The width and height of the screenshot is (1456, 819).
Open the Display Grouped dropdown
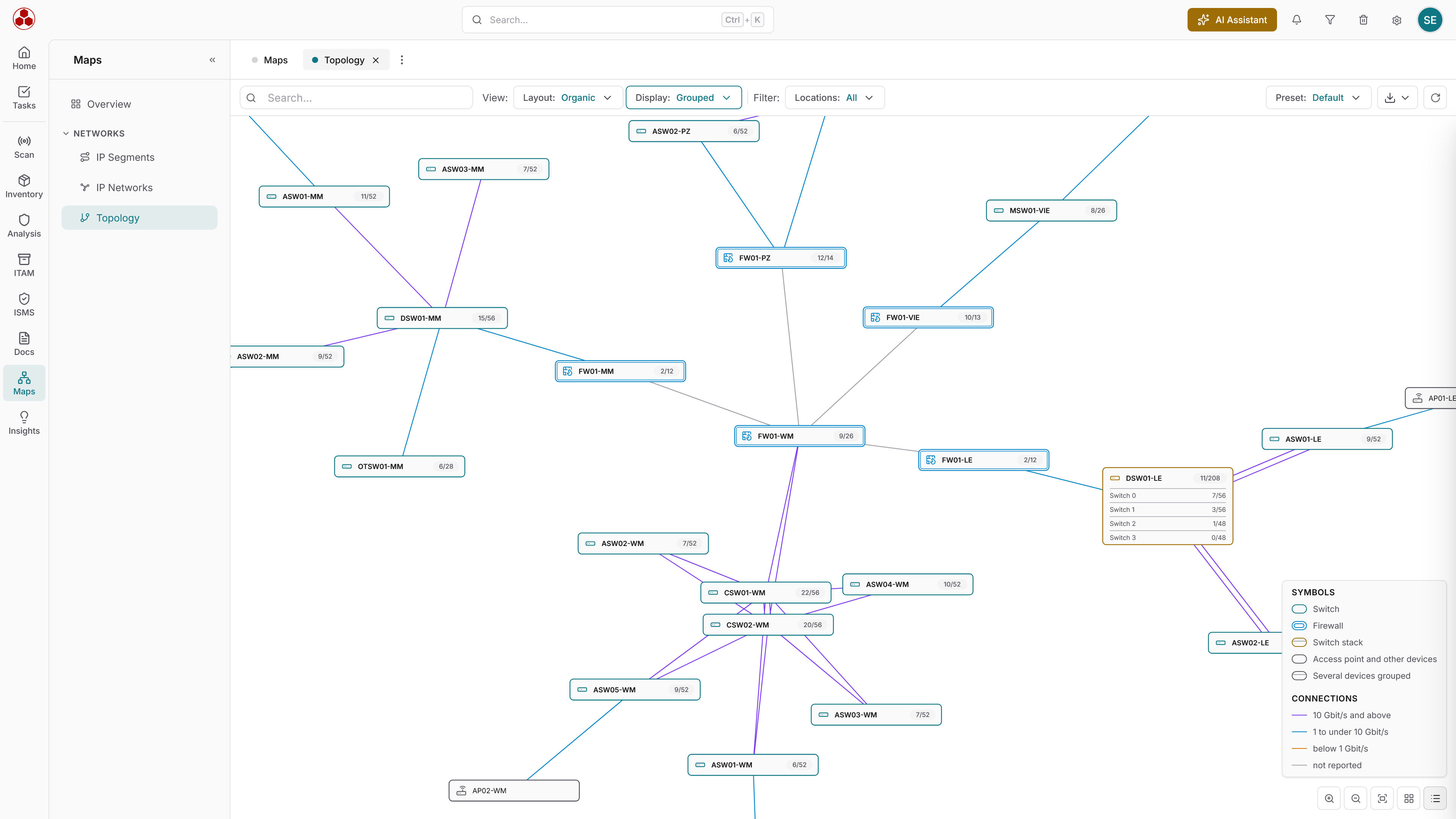click(x=683, y=98)
